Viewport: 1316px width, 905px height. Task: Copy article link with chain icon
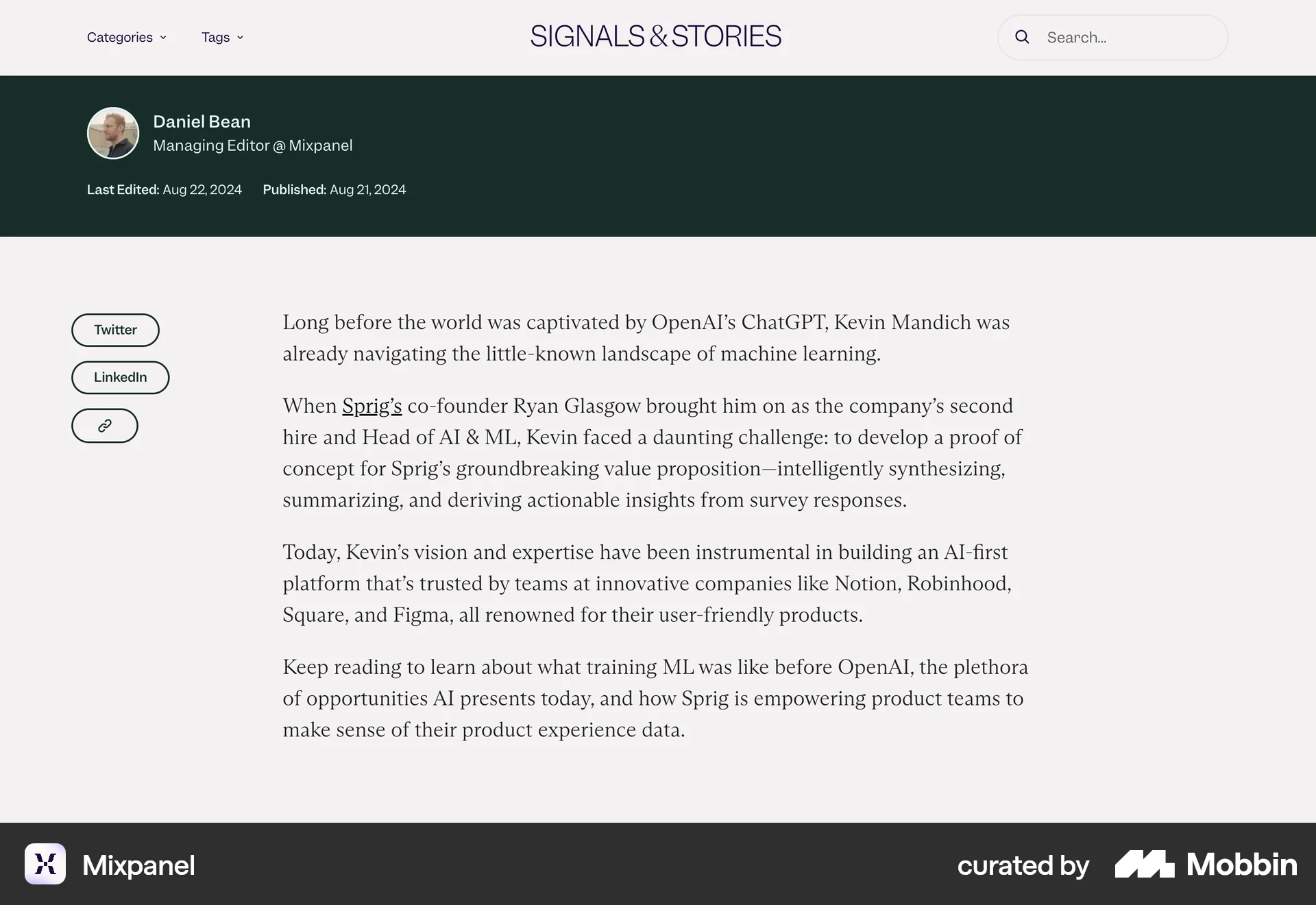(105, 426)
